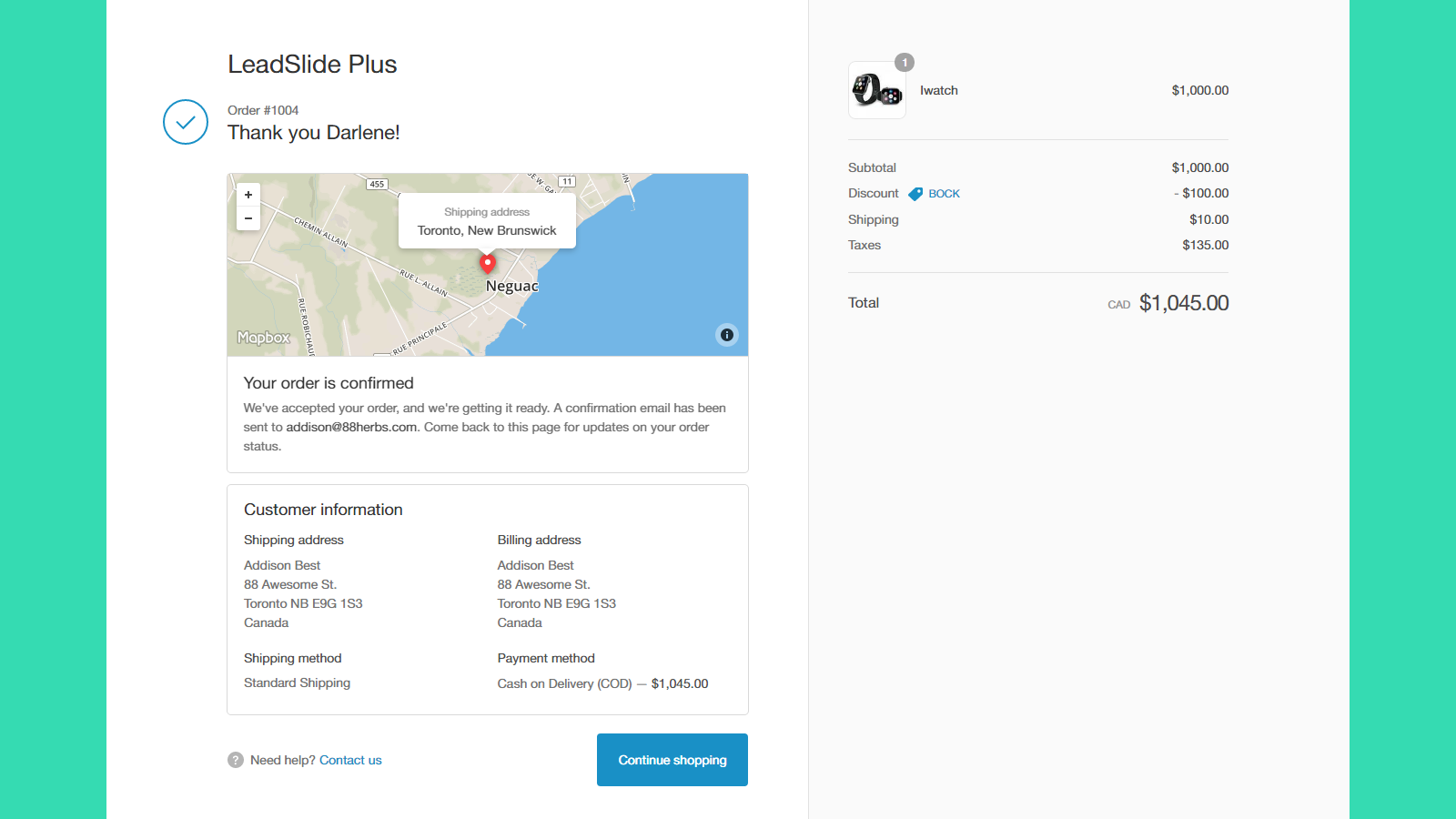Viewport: 1456px width, 819px height.
Task: Click the Iwatch product thumbnail
Action: [877, 90]
